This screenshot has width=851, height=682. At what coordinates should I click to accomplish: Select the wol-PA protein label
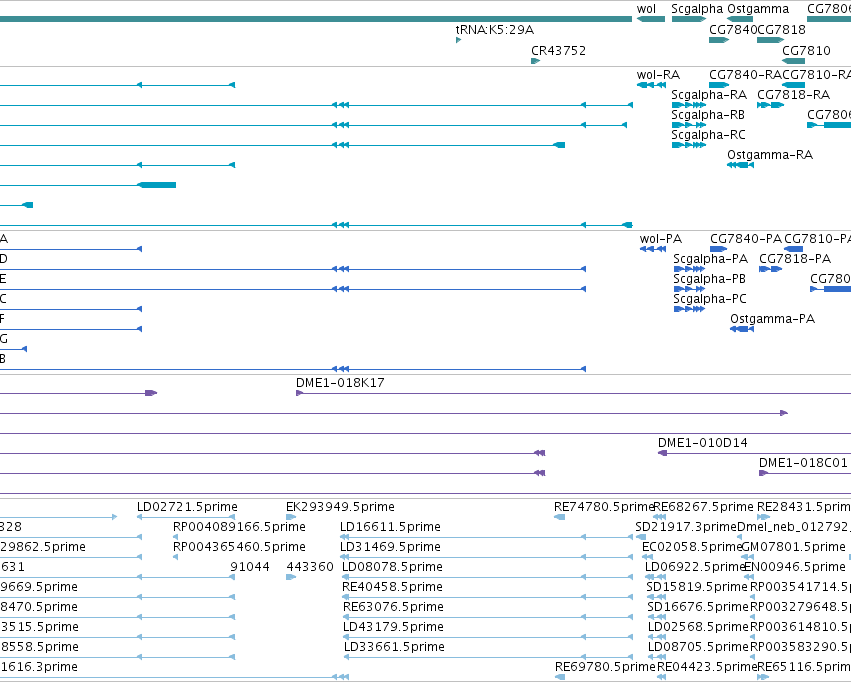pos(661,239)
